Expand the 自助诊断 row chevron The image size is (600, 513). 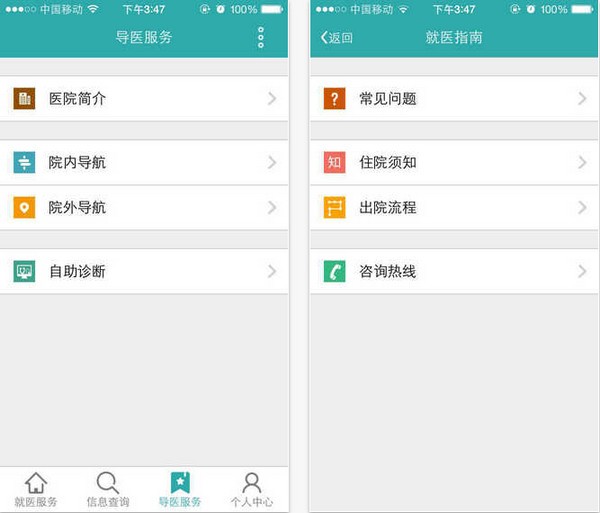click(272, 271)
